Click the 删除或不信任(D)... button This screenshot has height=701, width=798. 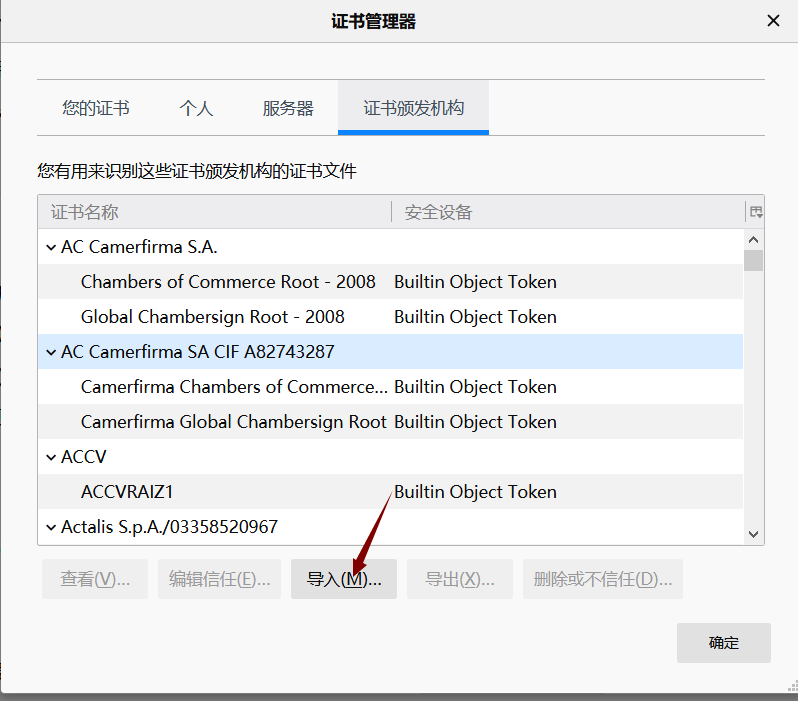(603, 579)
